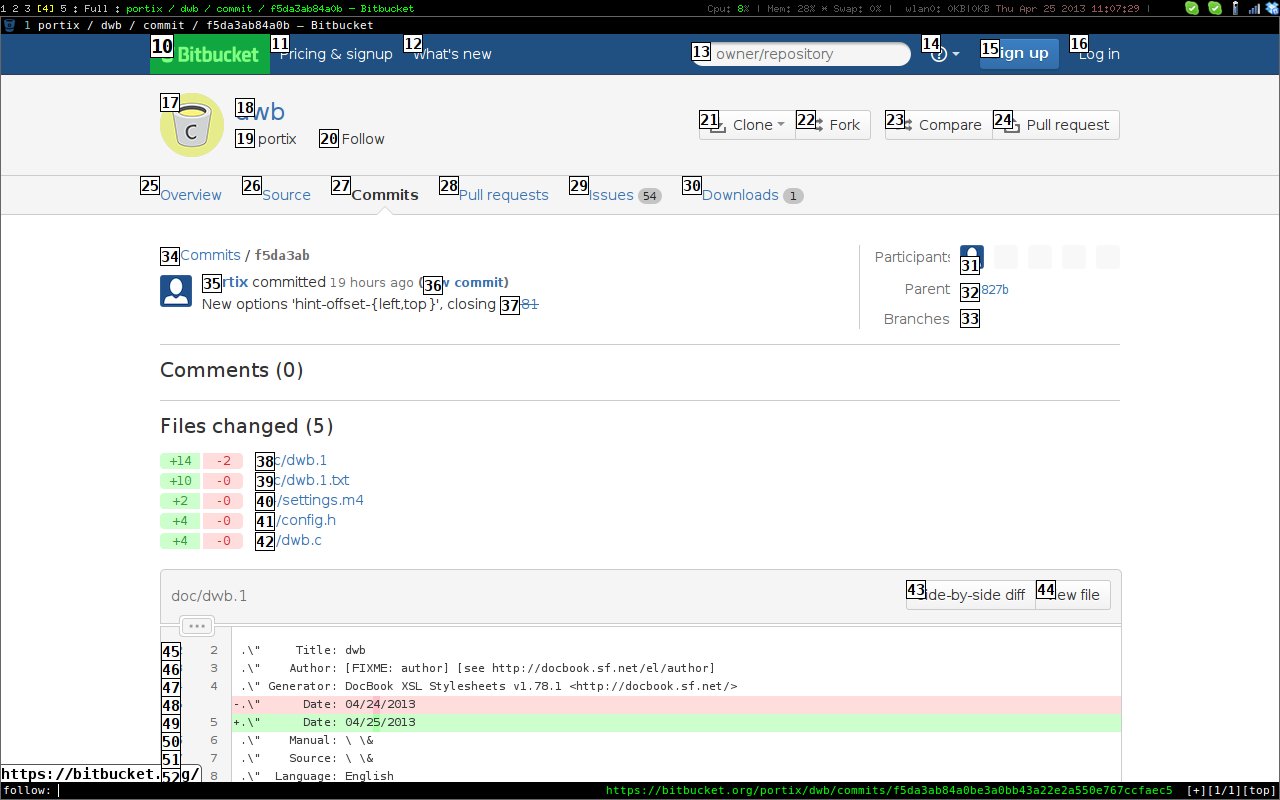Viewport: 1280px width, 800px height.
Task: Expand hidden diff lines with ellipsis button
Action: [x=197, y=626]
